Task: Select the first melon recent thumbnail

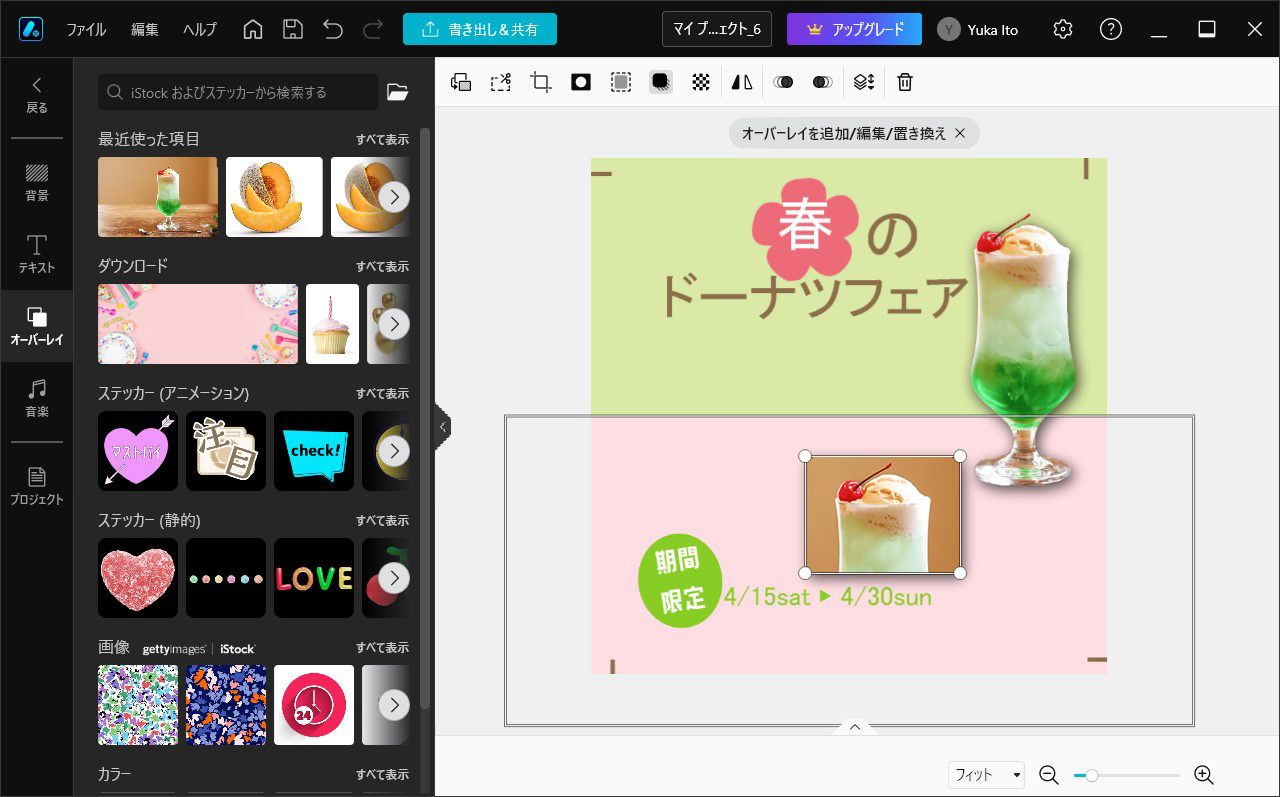Action: [274, 196]
